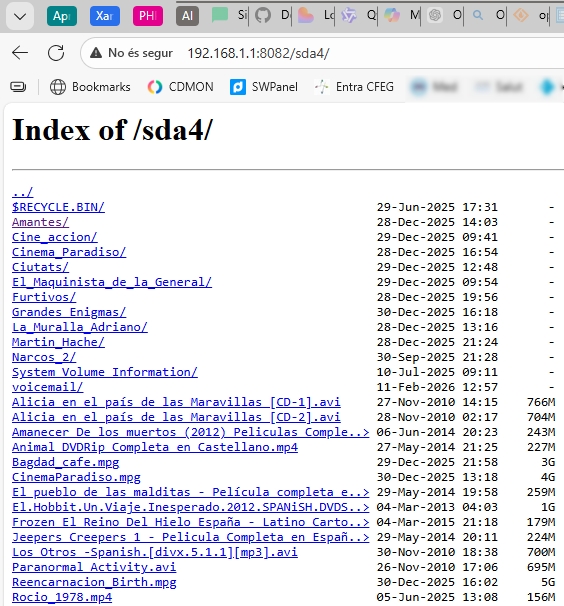Open the pinned AI tab

click(x=187, y=16)
